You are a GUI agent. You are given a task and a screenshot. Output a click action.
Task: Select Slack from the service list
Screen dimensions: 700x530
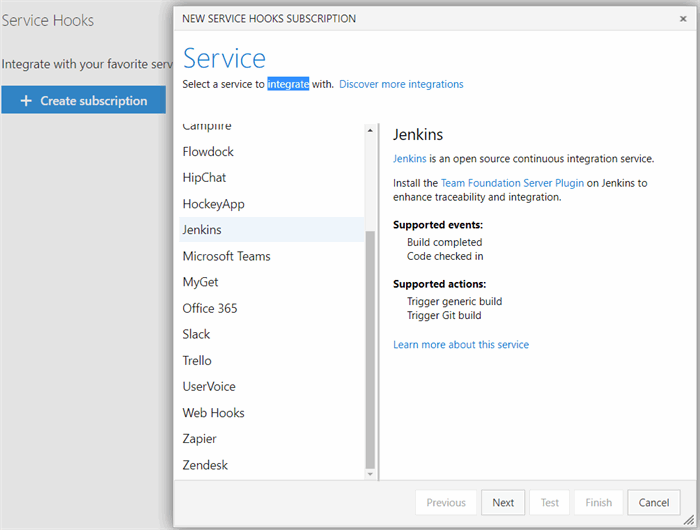pos(196,334)
